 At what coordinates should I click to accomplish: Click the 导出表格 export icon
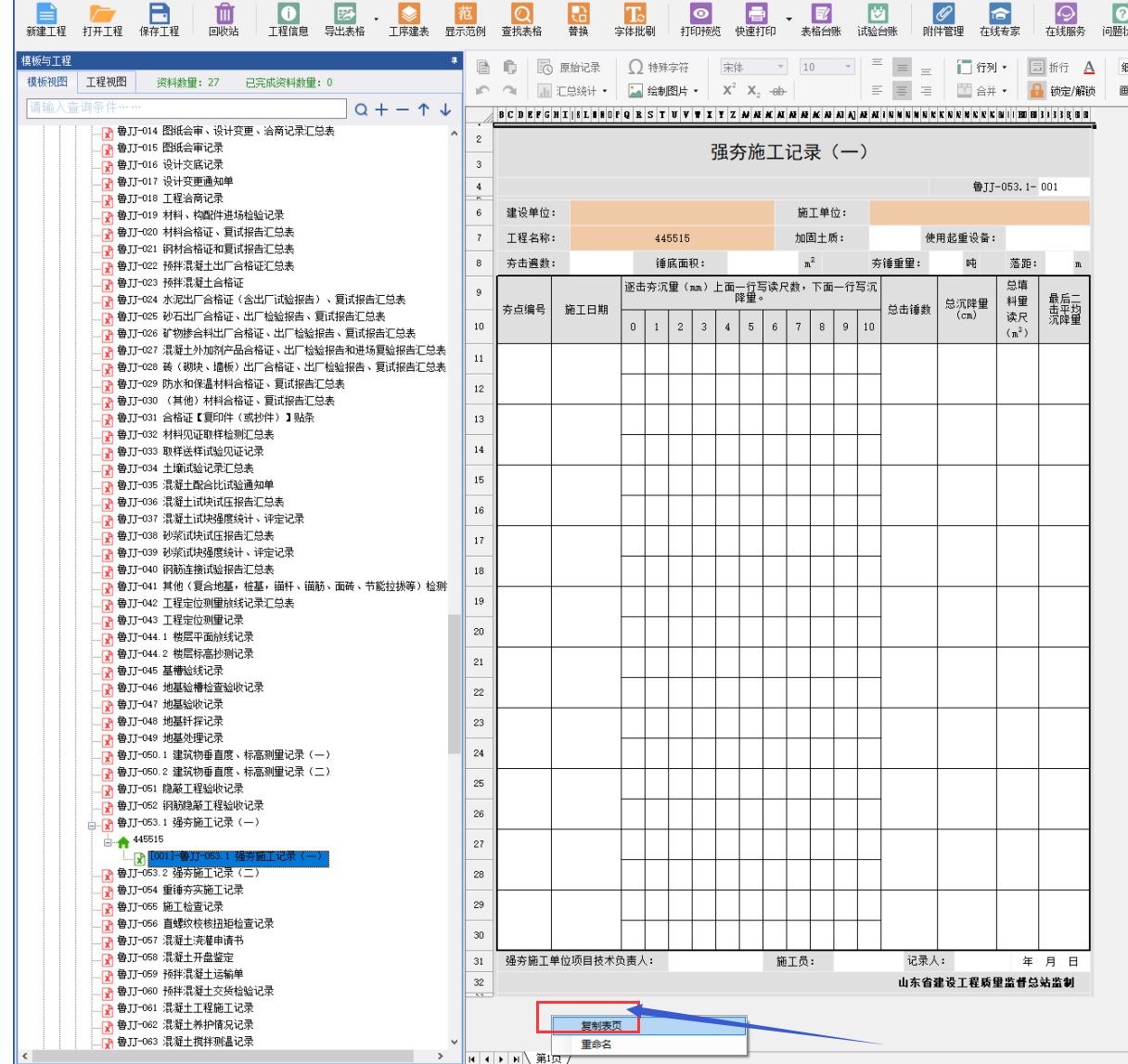point(345,19)
